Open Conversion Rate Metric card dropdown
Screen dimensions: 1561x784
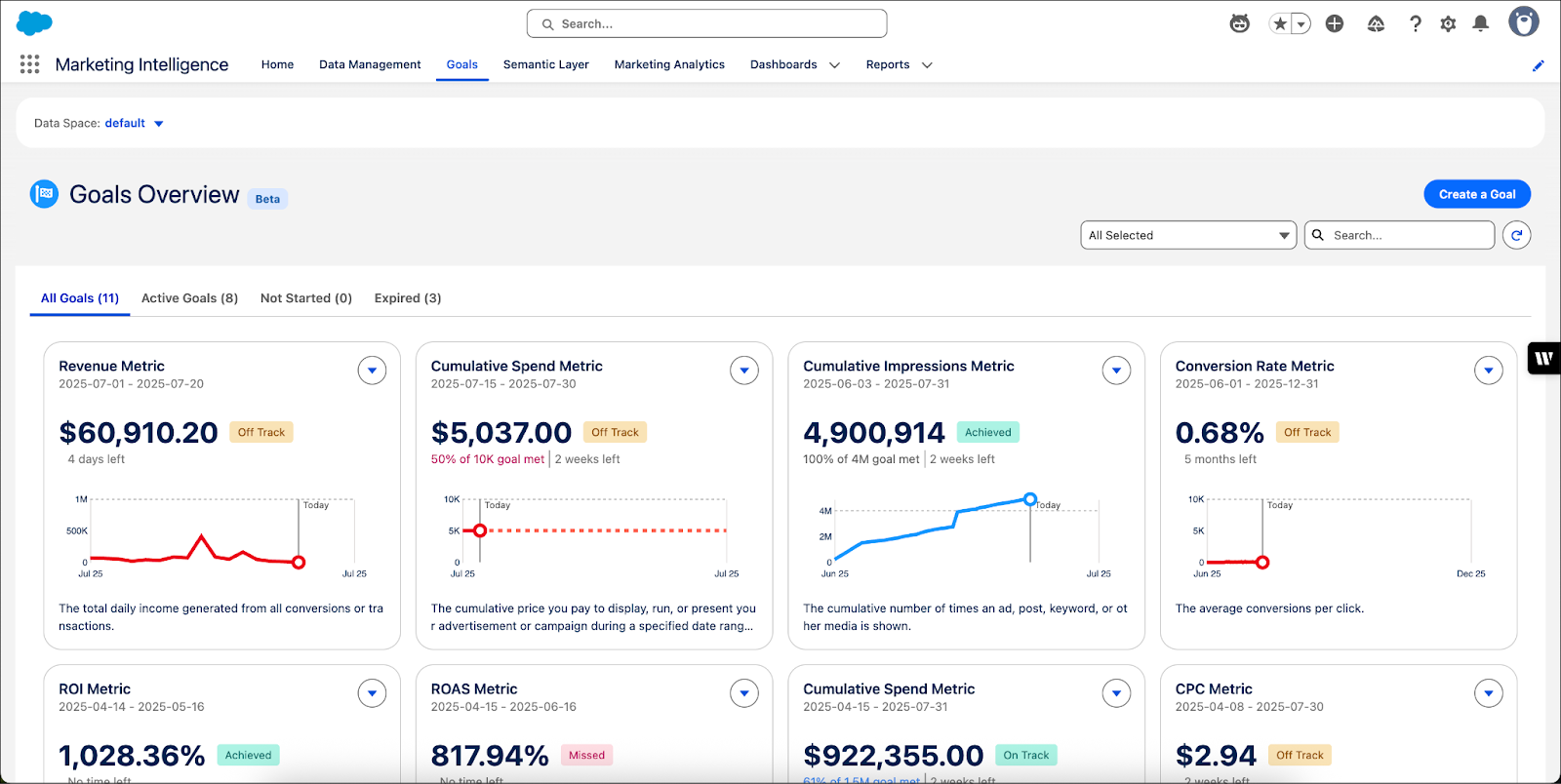coord(1488,371)
